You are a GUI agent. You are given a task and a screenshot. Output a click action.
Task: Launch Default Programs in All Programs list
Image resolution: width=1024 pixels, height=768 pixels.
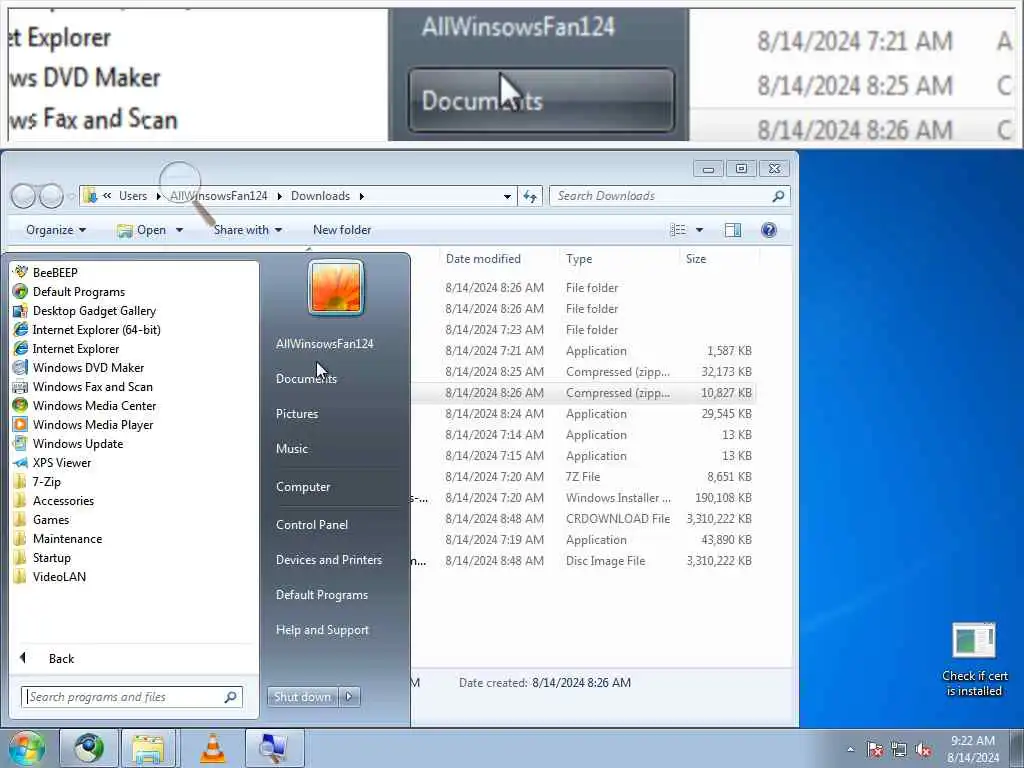coord(78,291)
